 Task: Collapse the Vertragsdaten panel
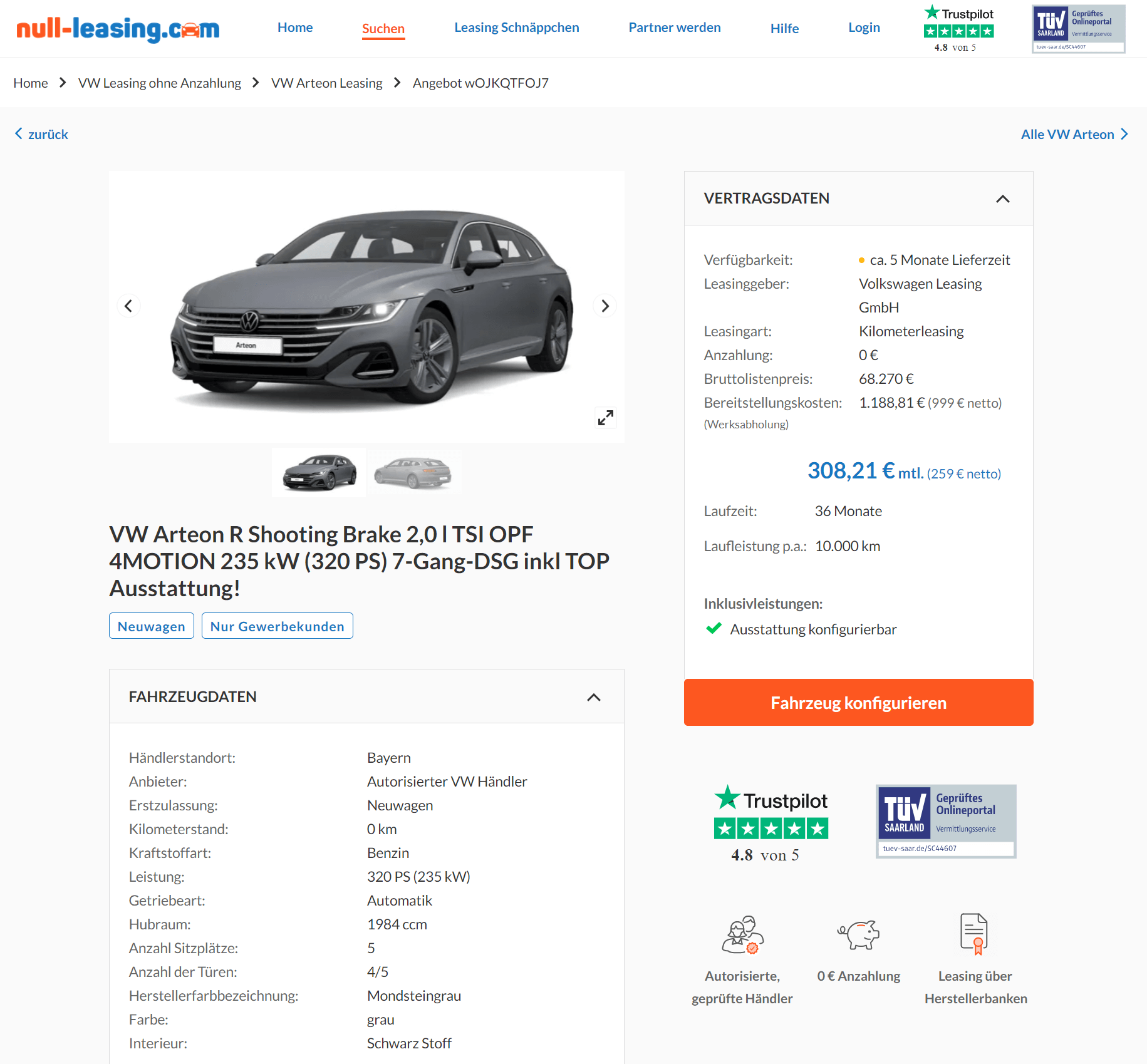click(x=1002, y=199)
